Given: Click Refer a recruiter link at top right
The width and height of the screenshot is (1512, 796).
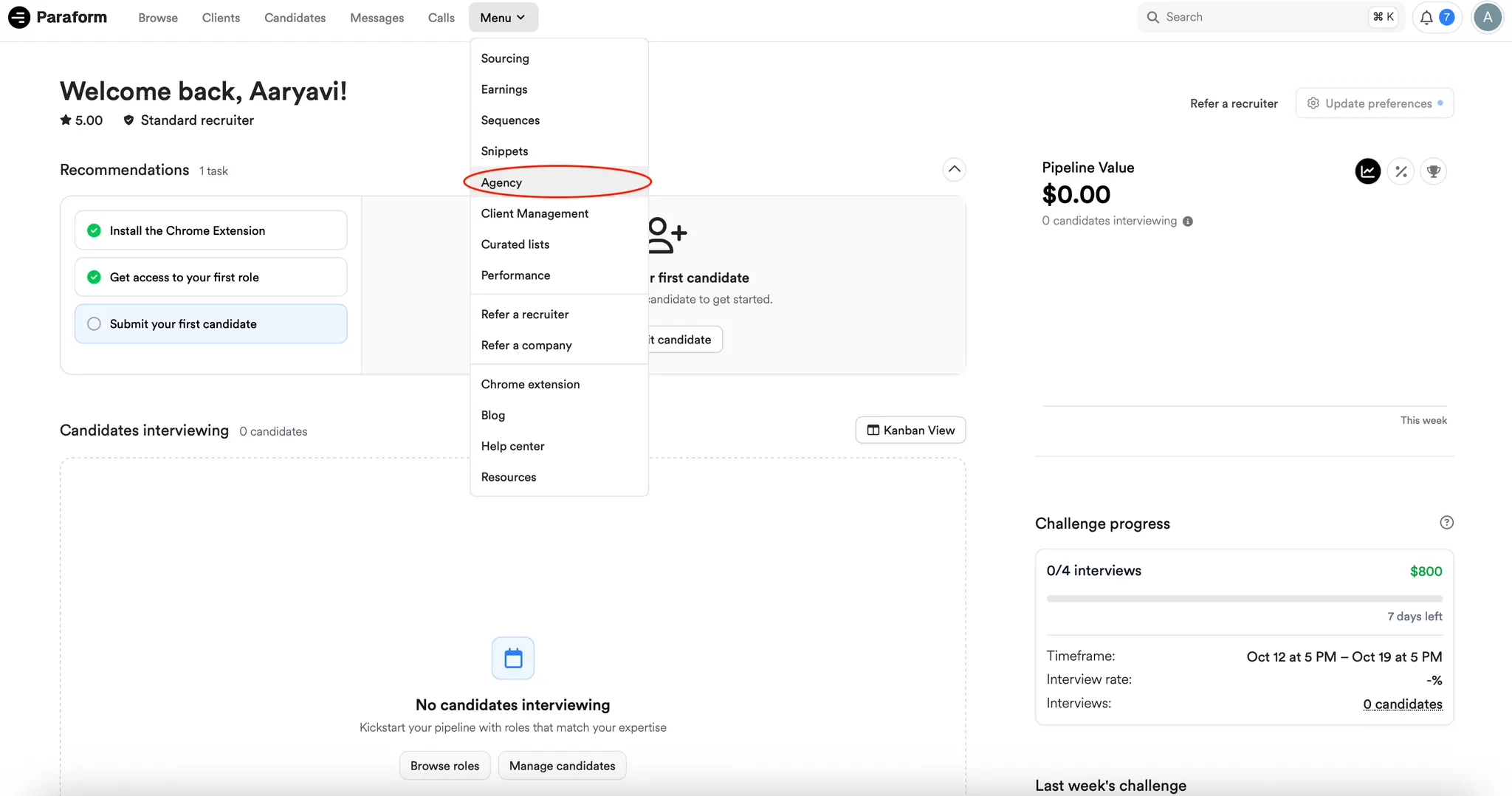Looking at the screenshot, I should pos(1234,103).
